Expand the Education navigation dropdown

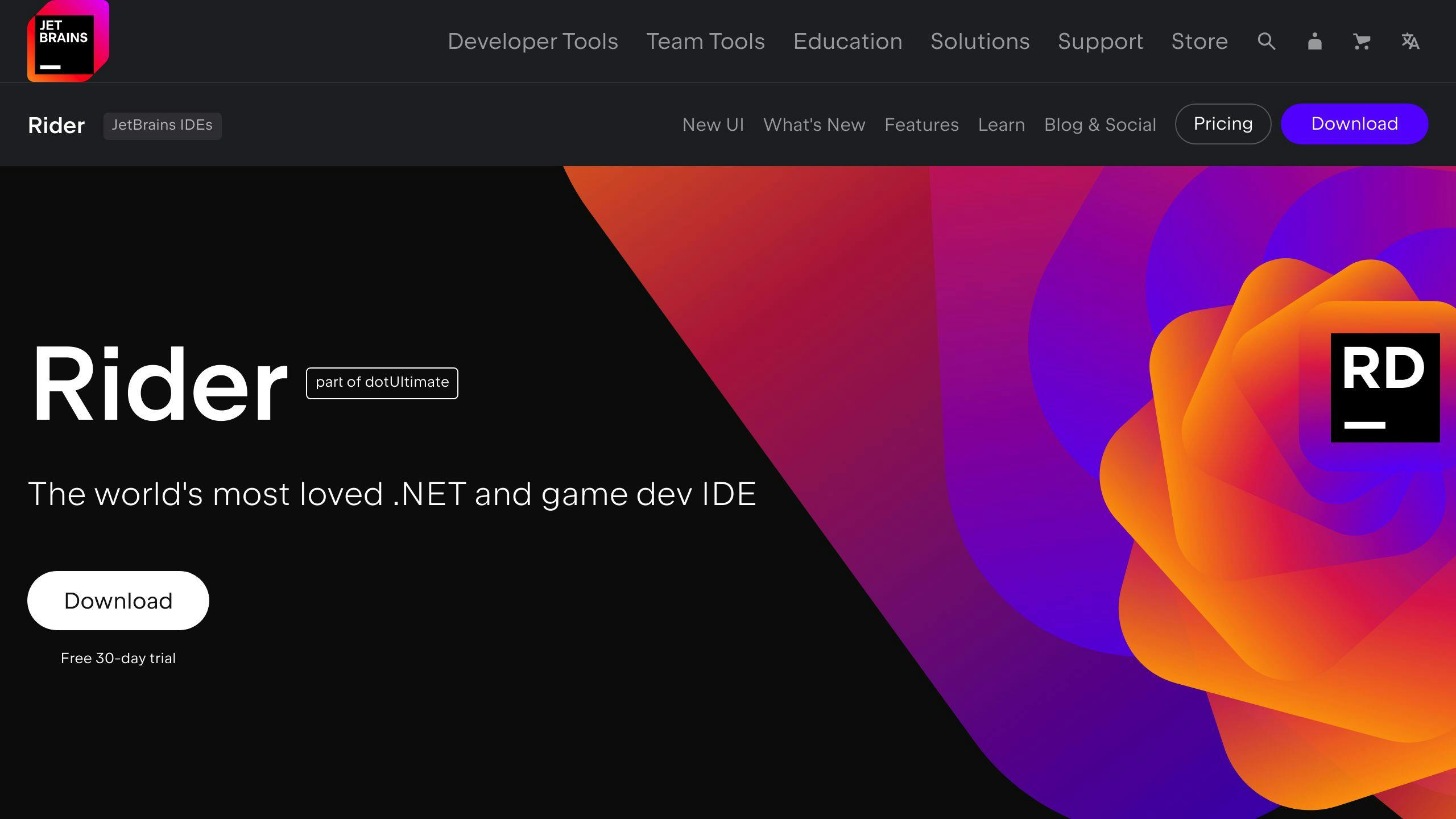(848, 41)
